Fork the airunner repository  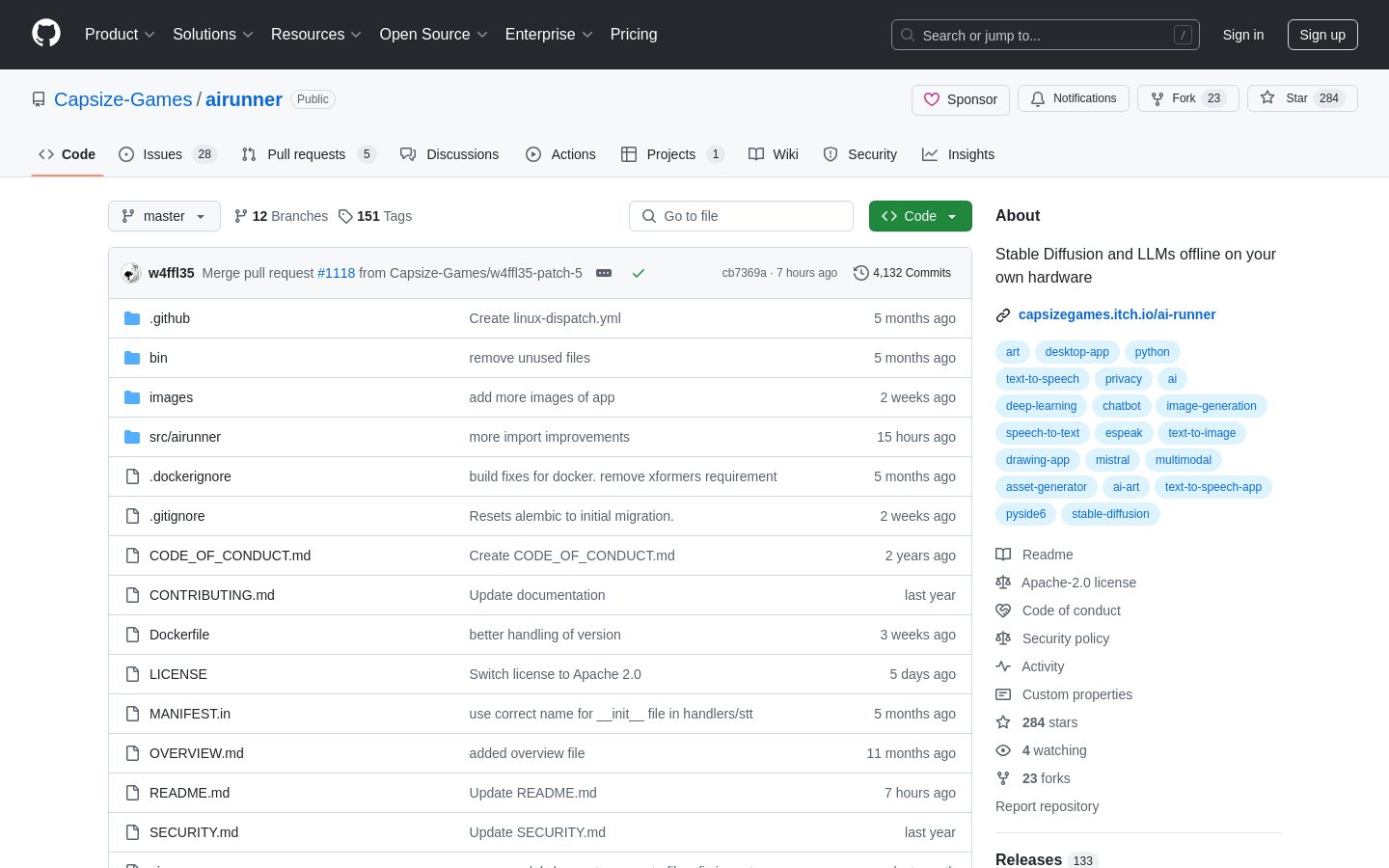[x=1188, y=98]
